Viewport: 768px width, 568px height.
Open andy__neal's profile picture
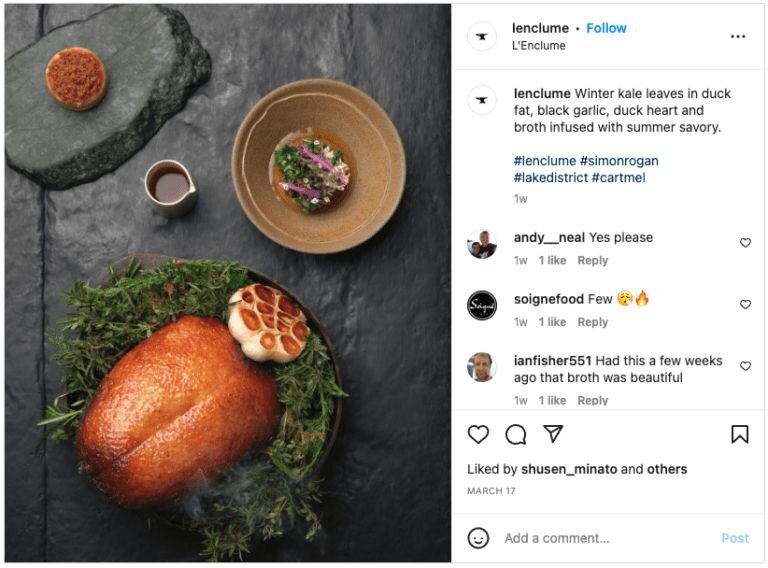pyautogui.click(x=482, y=245)
